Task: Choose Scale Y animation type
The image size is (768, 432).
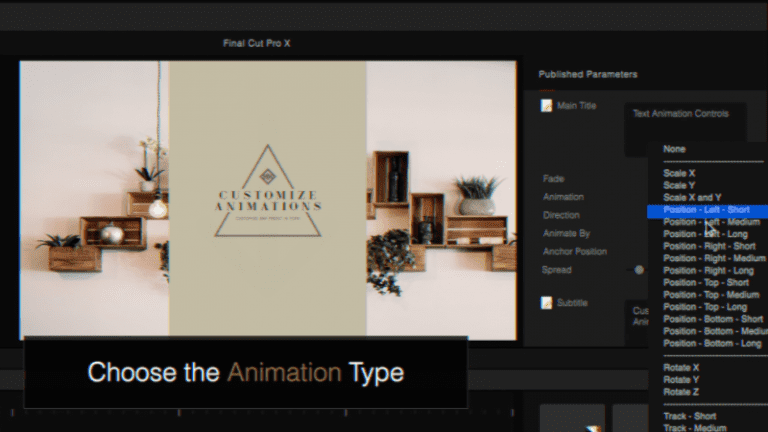Action: [679, 185]
